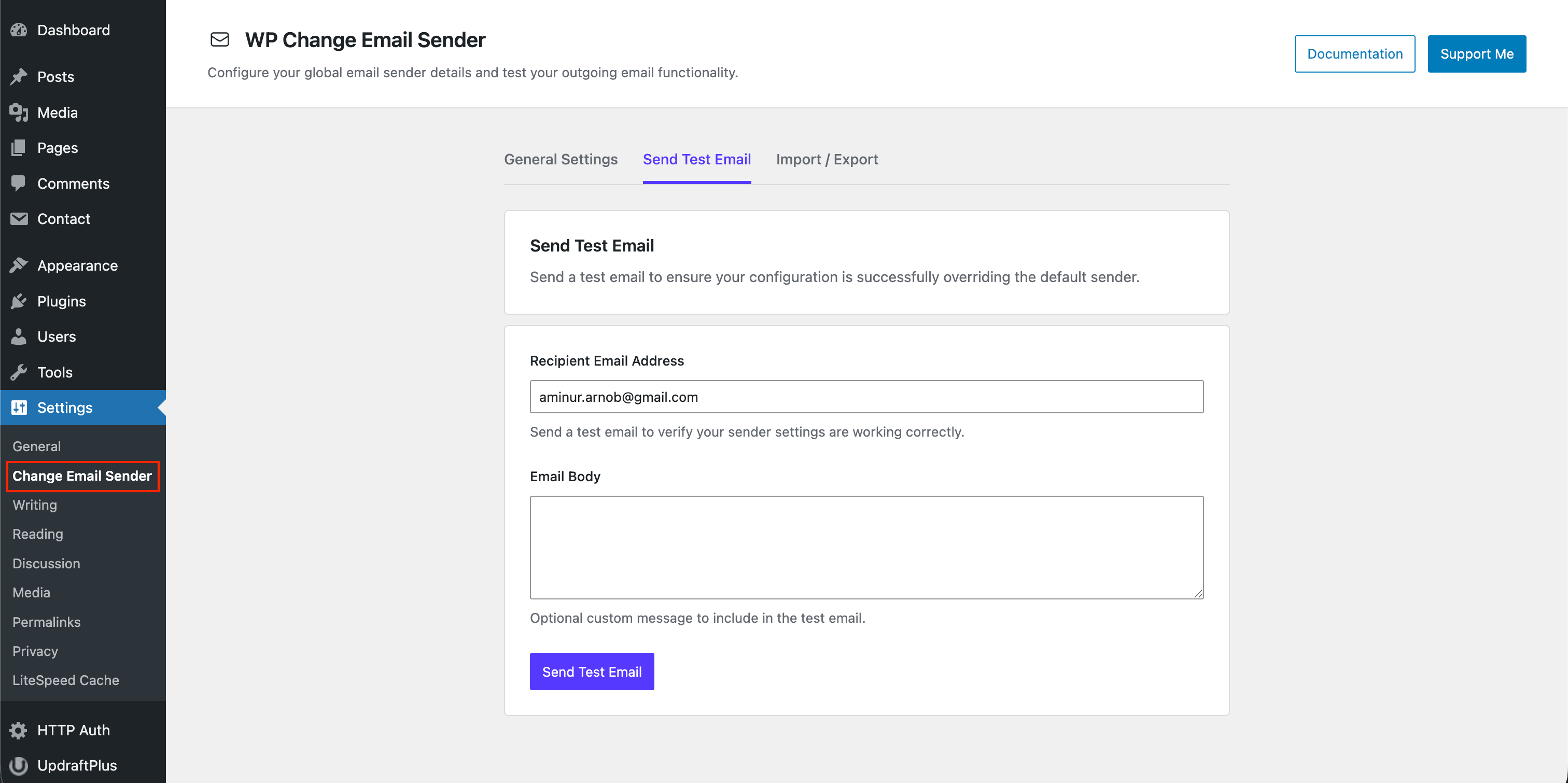This screenshot has width=1568, height=783.
Task: Click the Support Me button
Action: (1477, 53)
